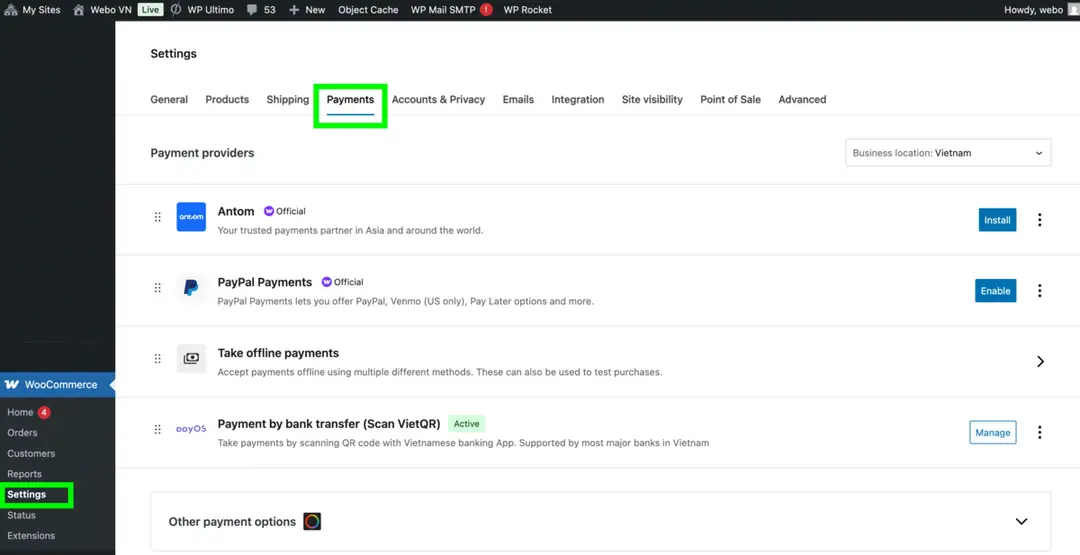Grab Take offline payments drag handle
The height and width of the screenshot is (555, 1080).
[158, 359]
